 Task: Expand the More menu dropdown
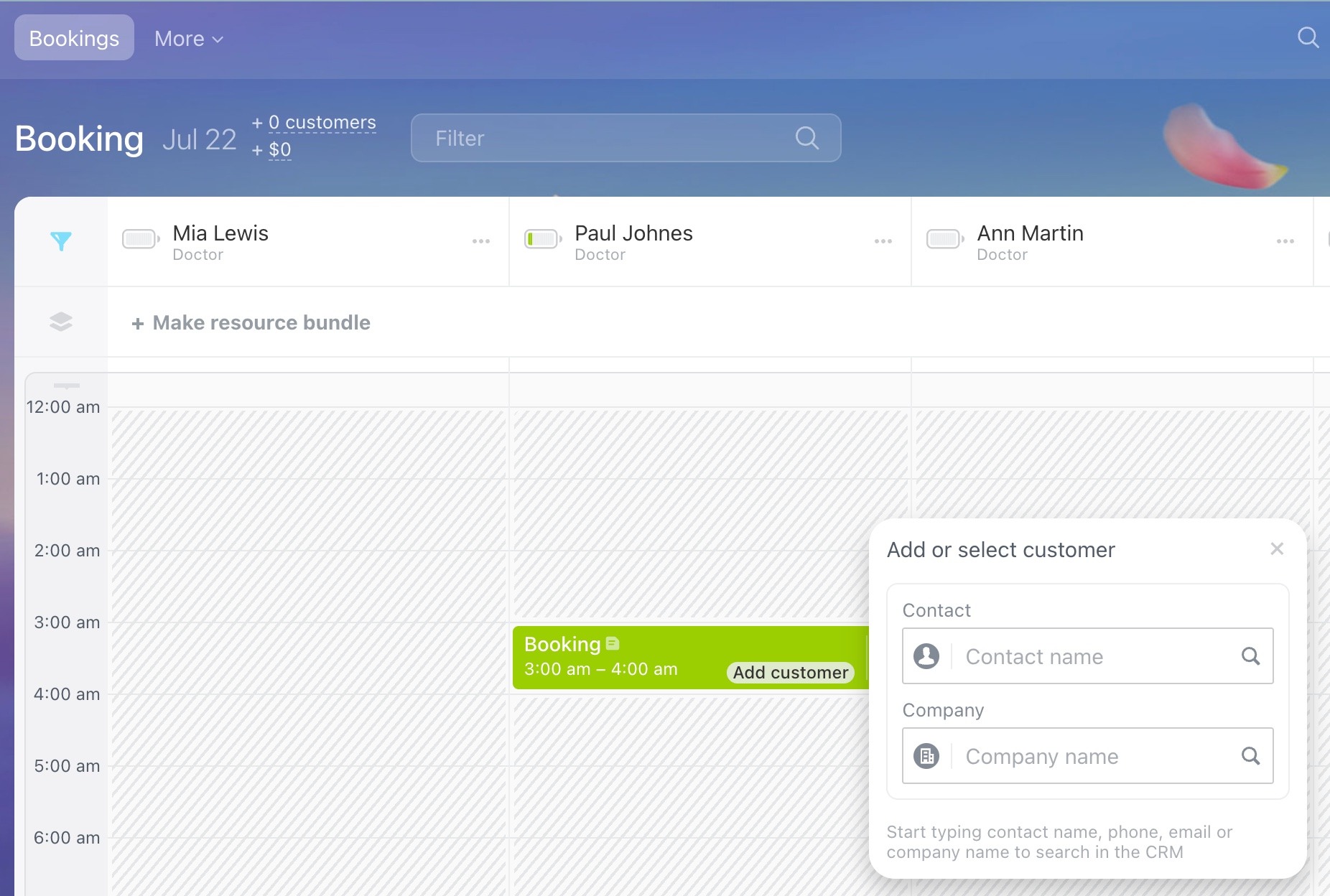click(188, 39)
